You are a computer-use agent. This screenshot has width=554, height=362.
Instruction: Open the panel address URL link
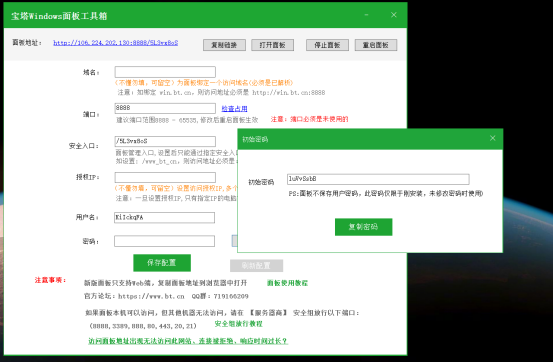[x=116, y=43]
